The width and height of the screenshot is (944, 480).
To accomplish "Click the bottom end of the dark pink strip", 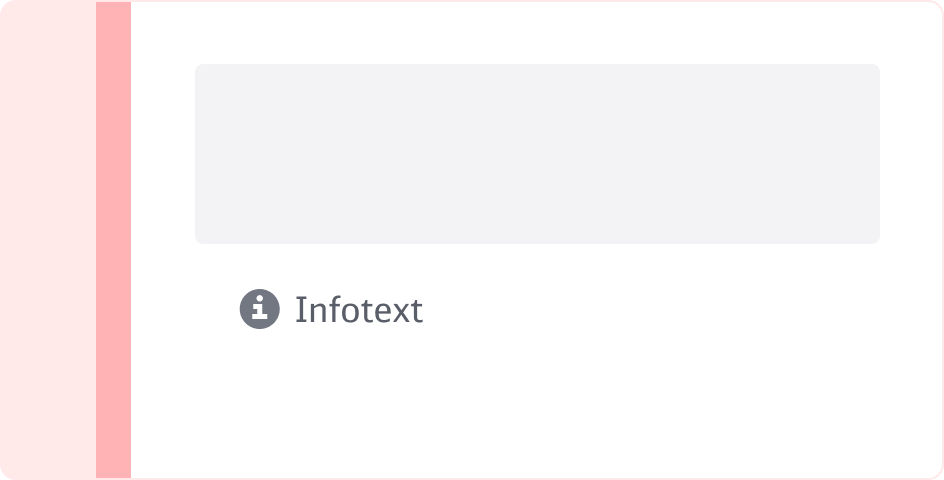I will (113, 472).
